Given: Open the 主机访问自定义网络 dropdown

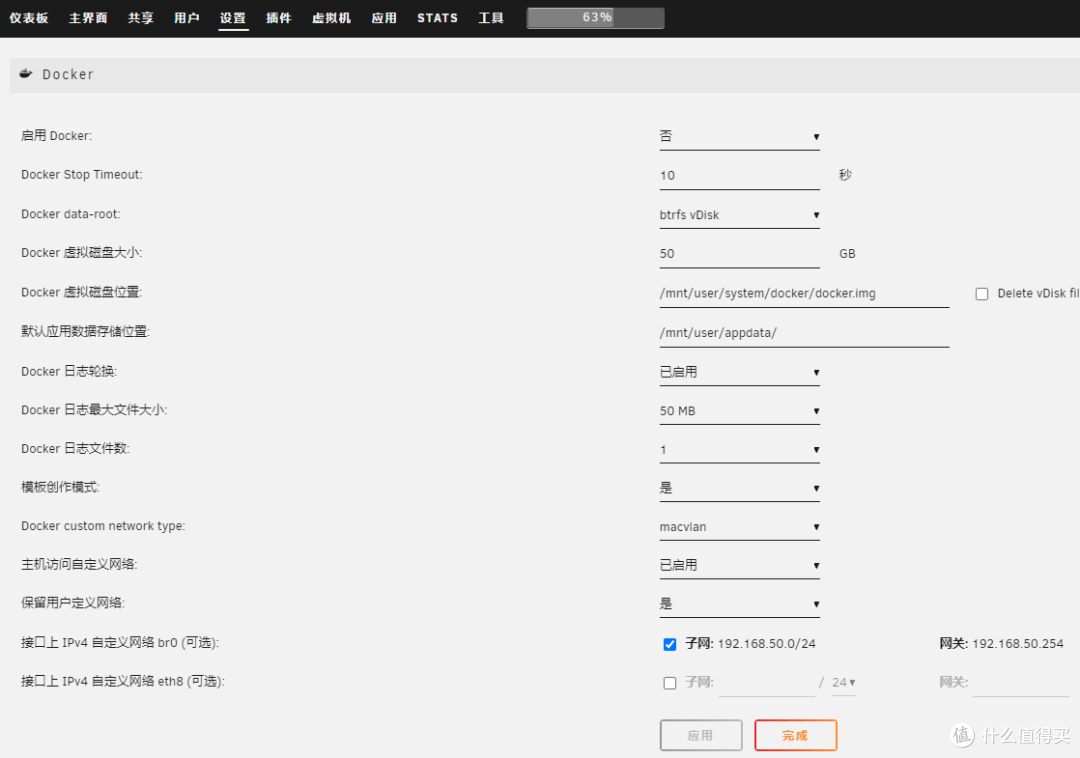Looking at the screenshot, I should [739, 565].
